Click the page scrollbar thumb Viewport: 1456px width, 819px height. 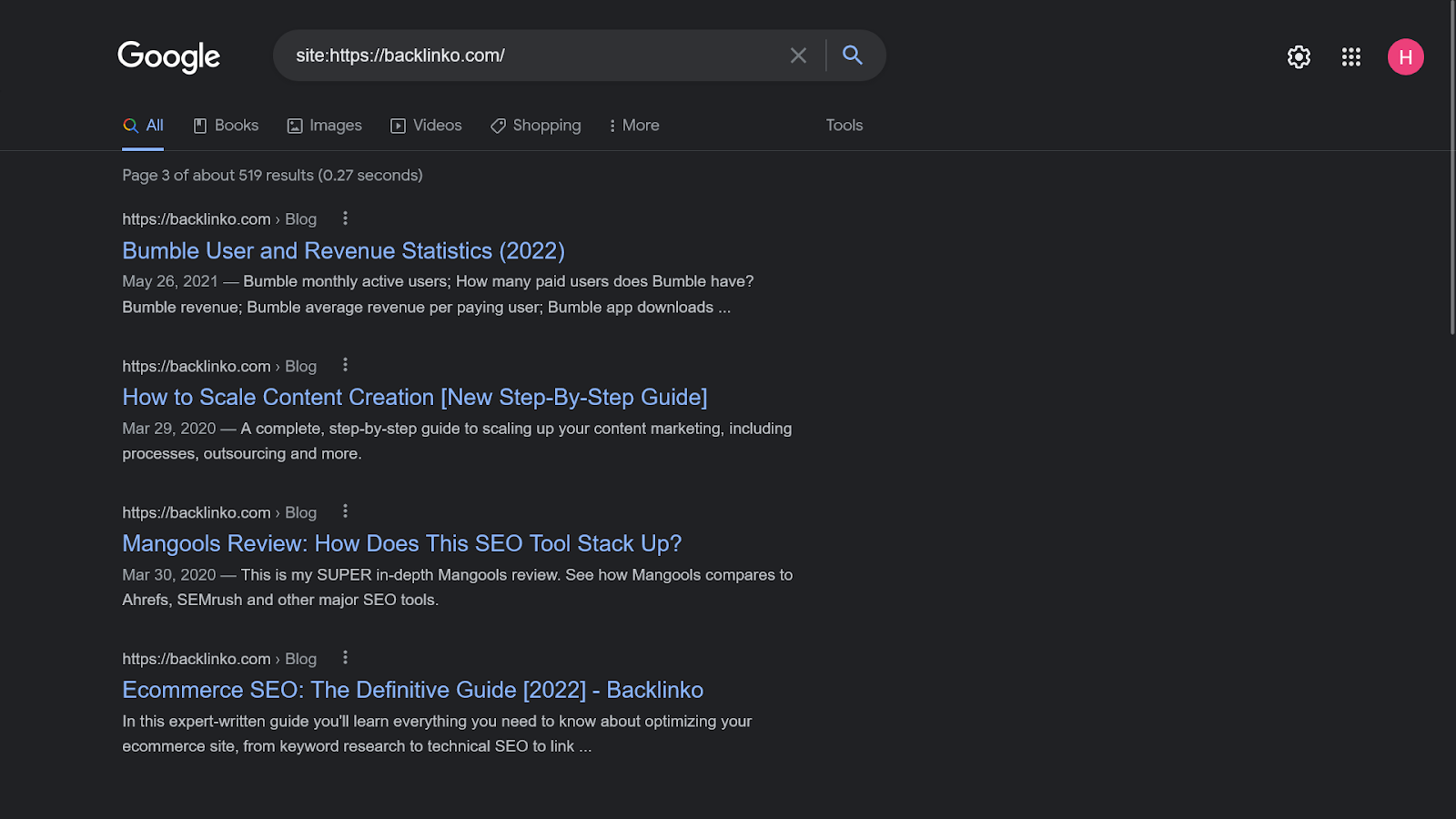1451,168
